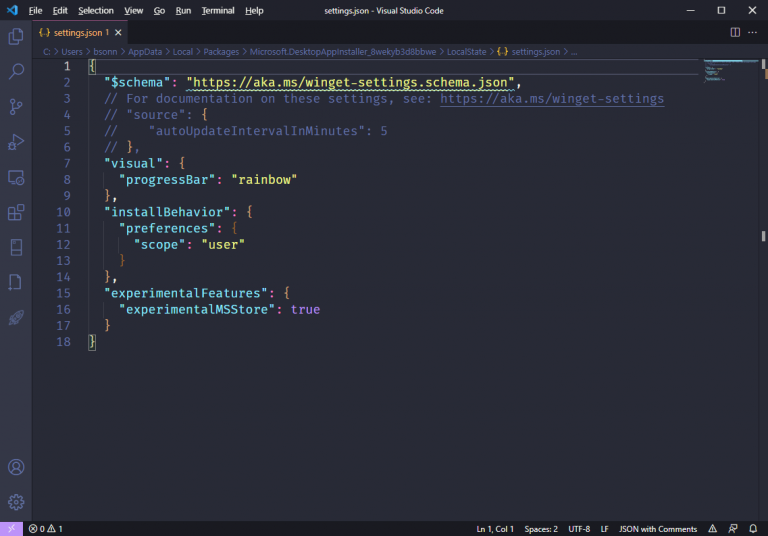Open the Selection menu
Screen dimensions: 768x536
[96, 10]
